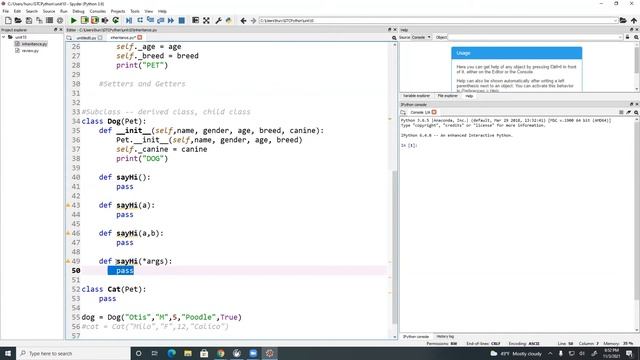Run the file with the green play icon
The width and height of the screenshot is (640, 360).
pyautogui.click(x=73, y=20)
